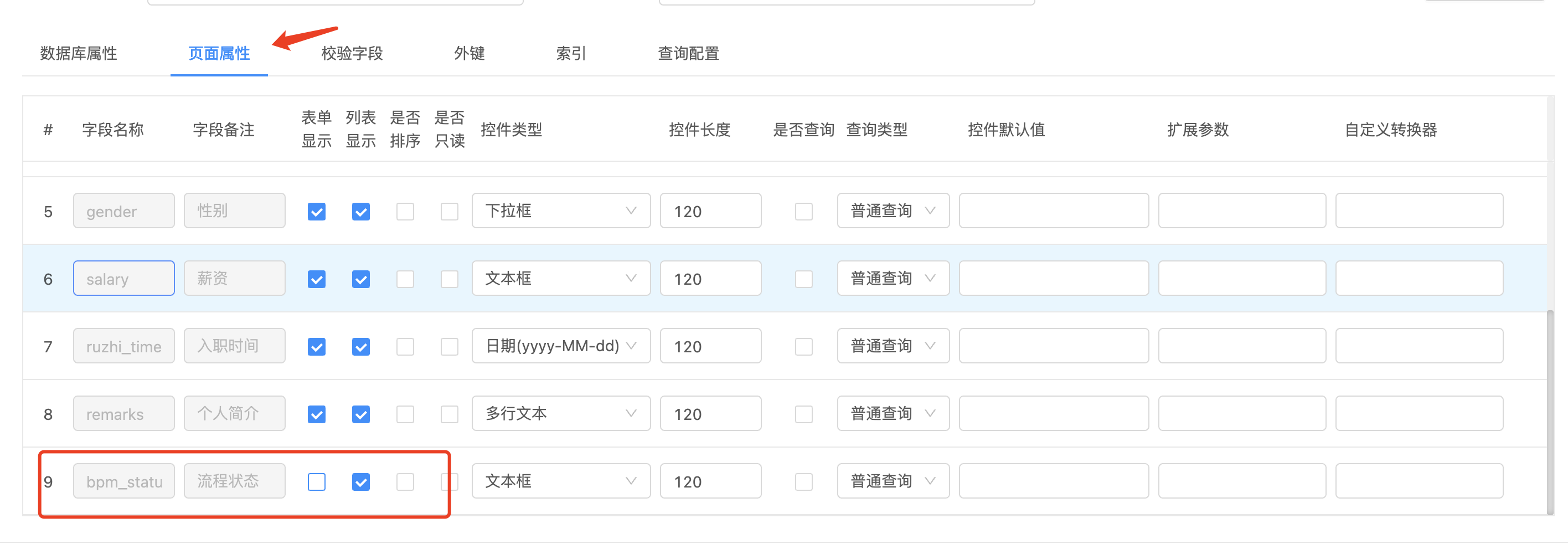
Task: Click 控件默认值 field in the remarks row
Action: 1053,414
